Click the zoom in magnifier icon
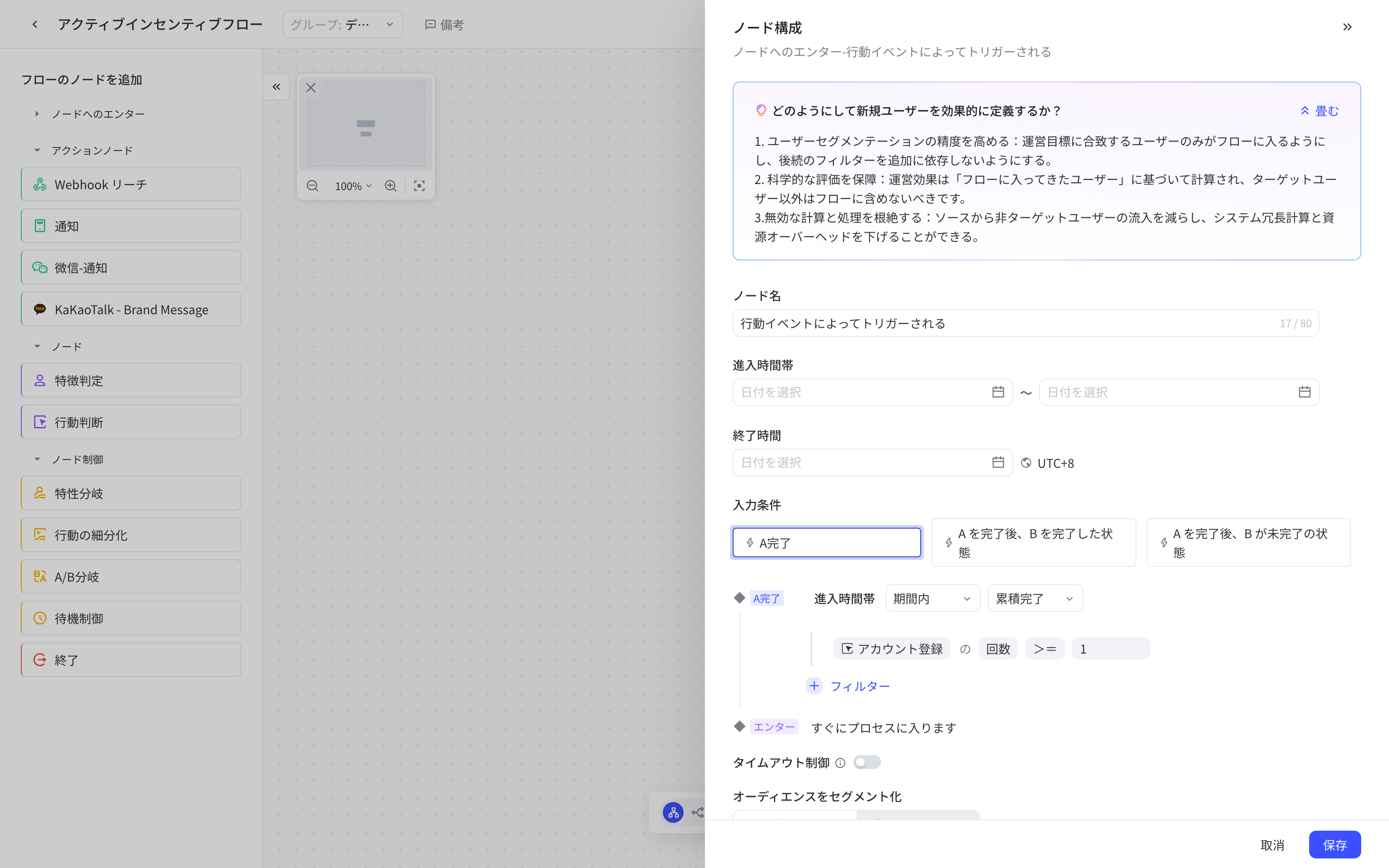 point(390,186)
